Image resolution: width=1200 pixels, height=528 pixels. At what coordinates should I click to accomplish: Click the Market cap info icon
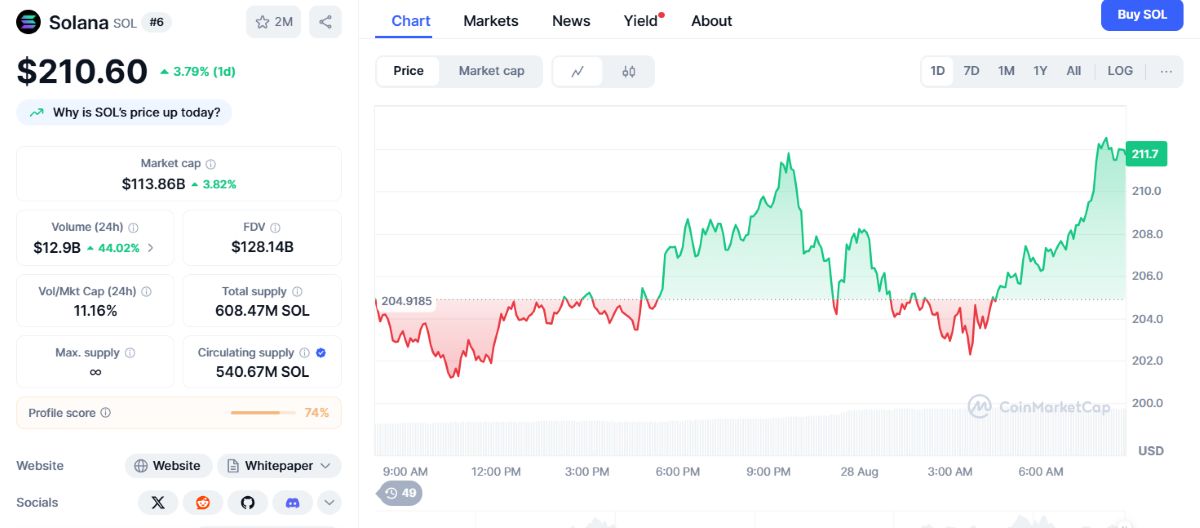pos(211,164)
